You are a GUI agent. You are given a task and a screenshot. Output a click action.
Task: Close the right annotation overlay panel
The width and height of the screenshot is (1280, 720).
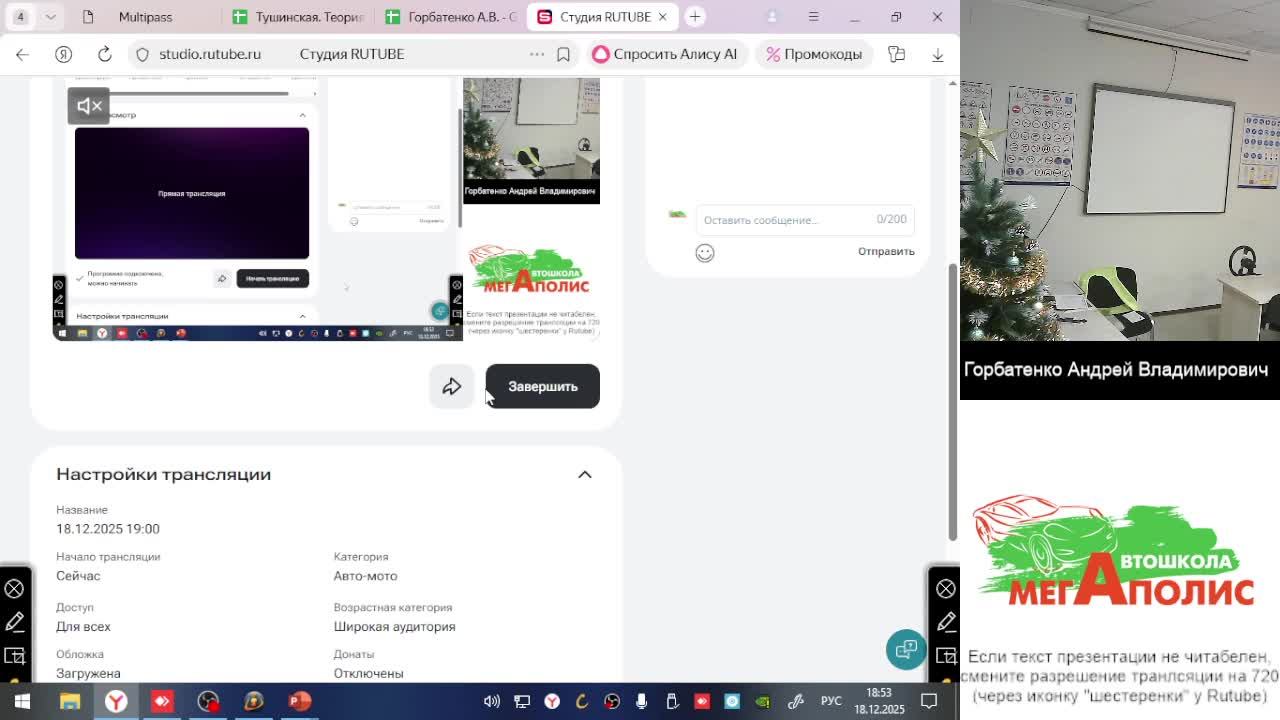tap(946, 589)
